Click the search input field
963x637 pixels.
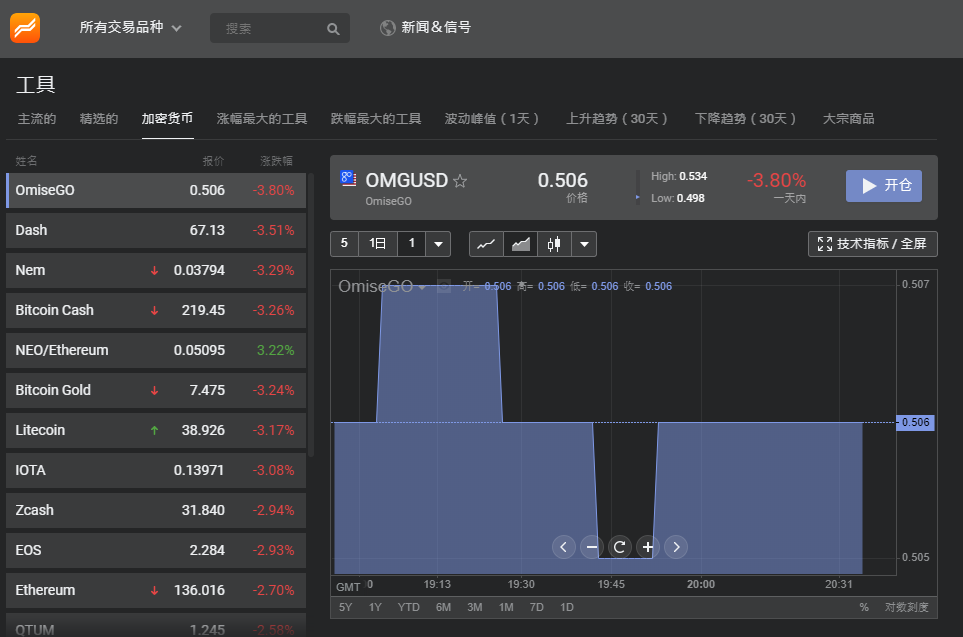pyautogui.click(x=270, y=28)
